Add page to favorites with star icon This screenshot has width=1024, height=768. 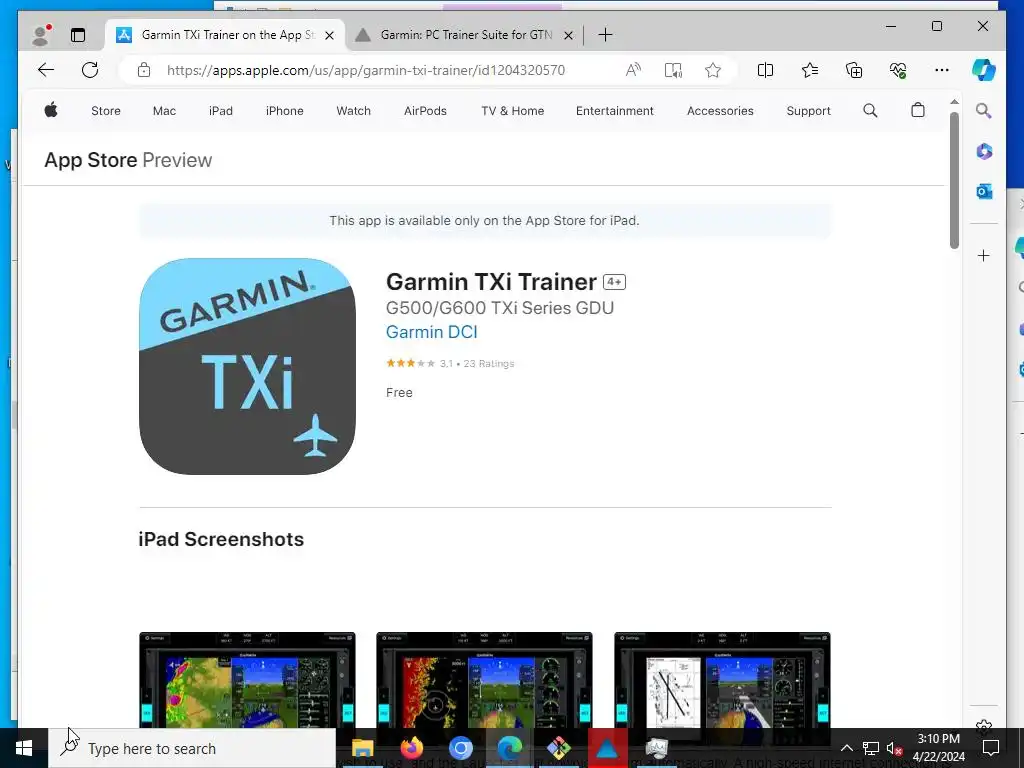(713, 70)
